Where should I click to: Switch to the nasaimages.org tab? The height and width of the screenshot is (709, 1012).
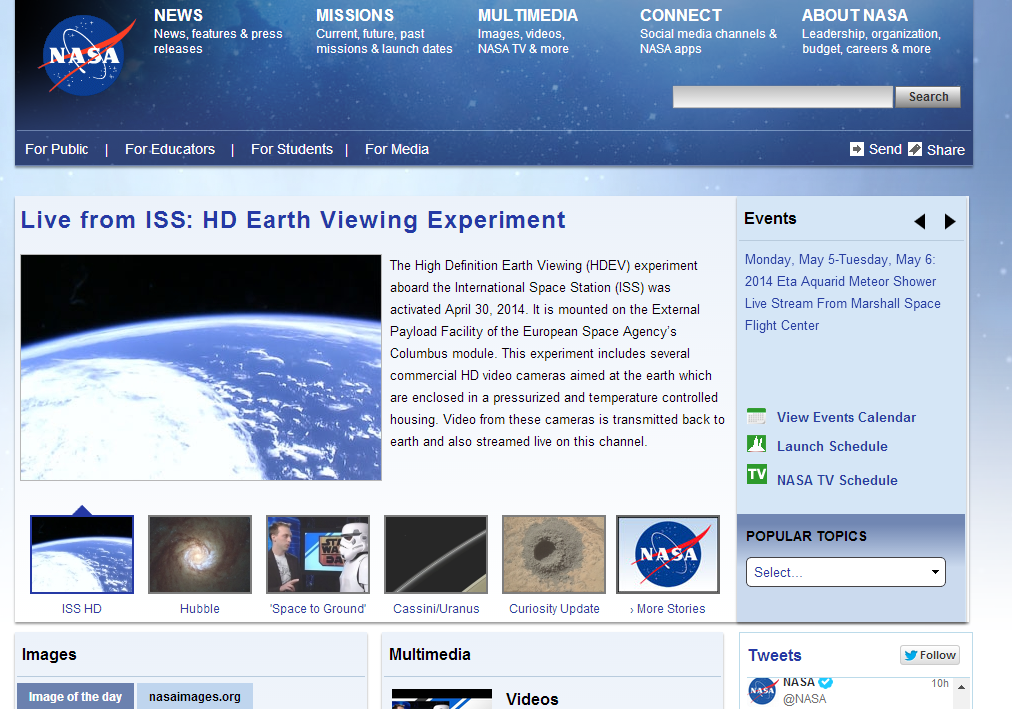tap(195, 697)
